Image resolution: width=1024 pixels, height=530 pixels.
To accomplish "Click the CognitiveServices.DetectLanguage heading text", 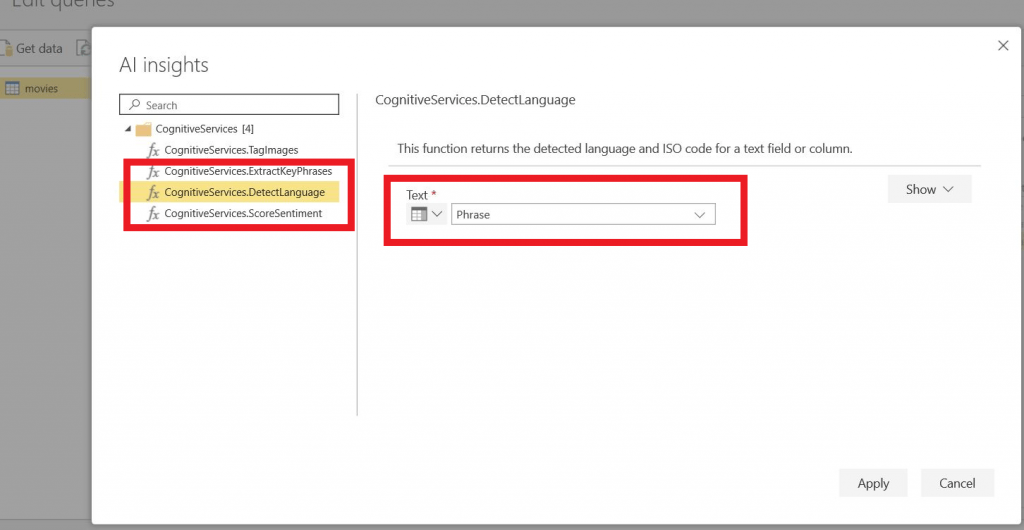I will pyautogui.click(x=475, y=100).
